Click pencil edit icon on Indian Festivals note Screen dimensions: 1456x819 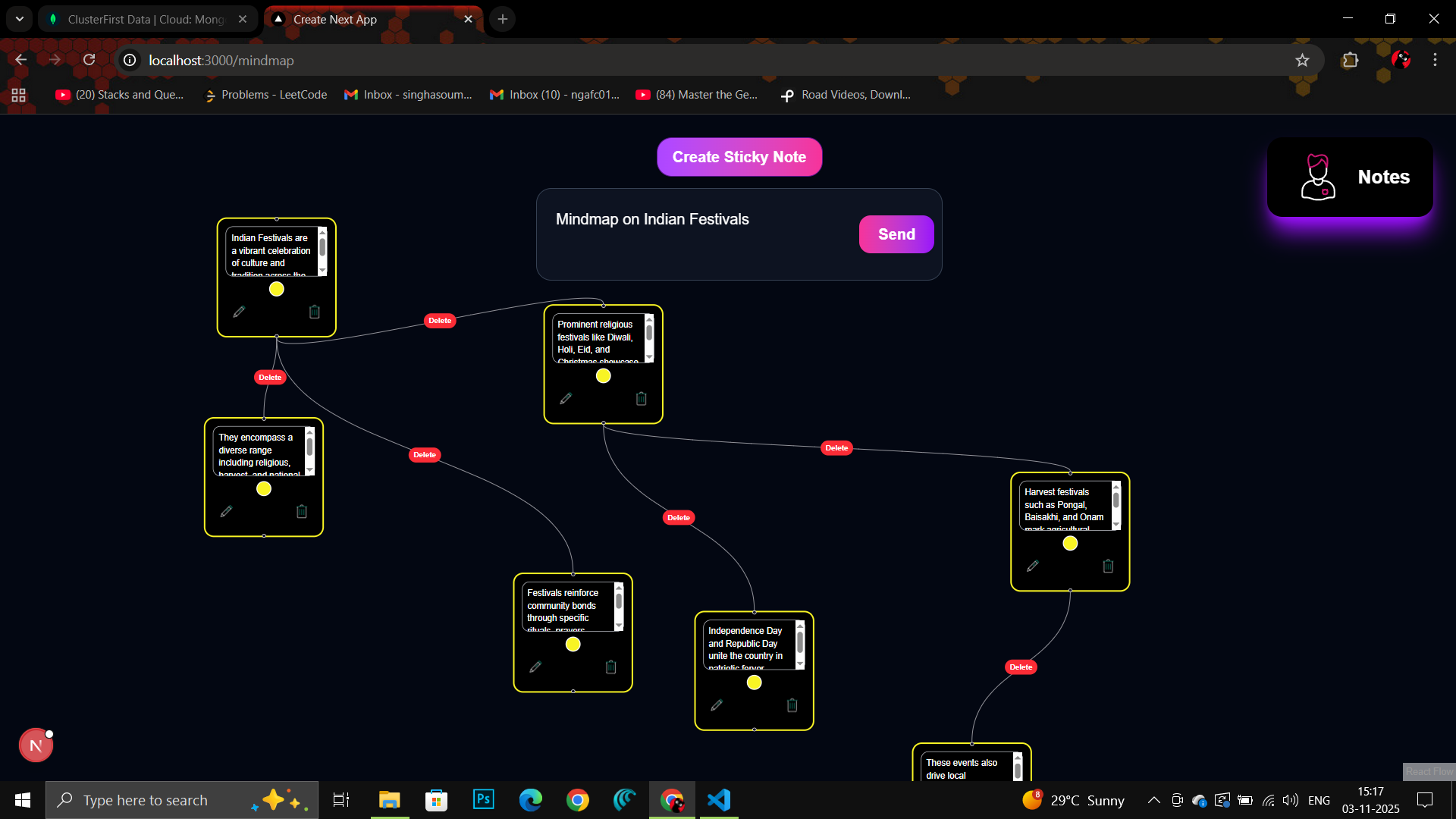[x=239, y=312]
